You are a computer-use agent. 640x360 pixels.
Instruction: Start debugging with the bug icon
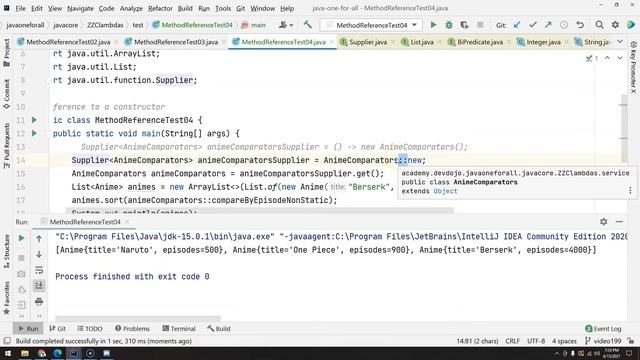coord(449,25)
